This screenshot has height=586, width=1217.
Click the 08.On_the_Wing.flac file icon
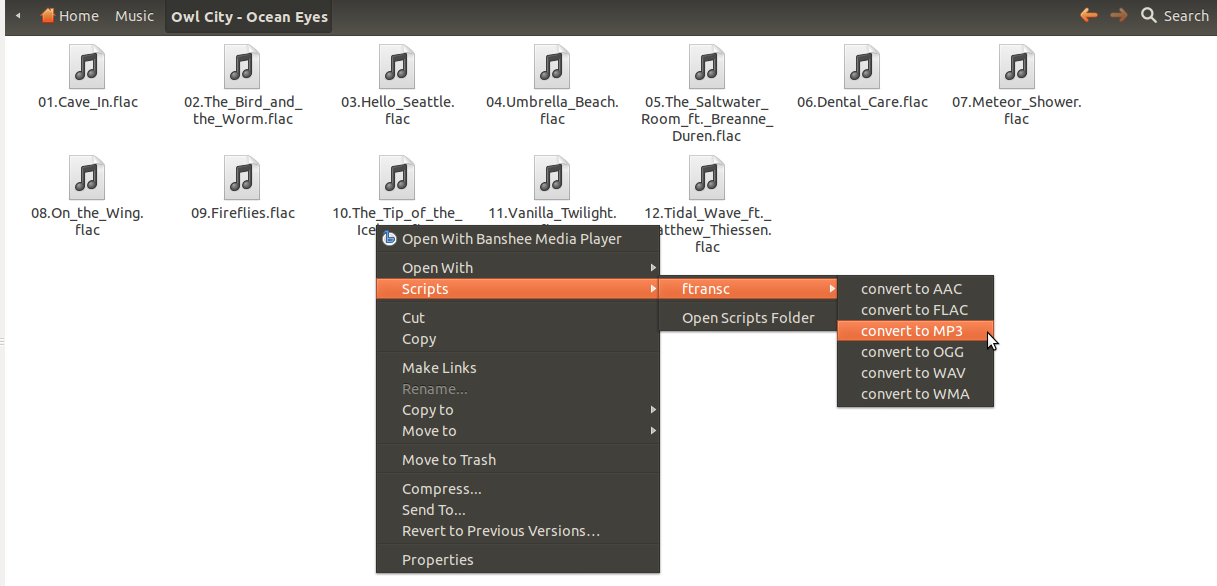pyautogui.click(x=88, y=178)
